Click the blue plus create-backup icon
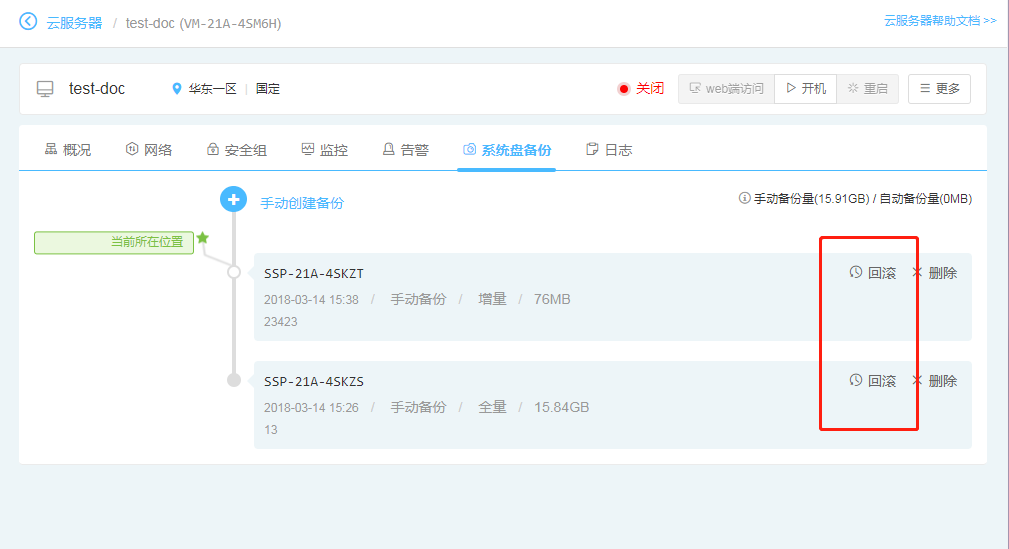The height and width of the screenshot is (549, 1009). click(x=234, y=200)
